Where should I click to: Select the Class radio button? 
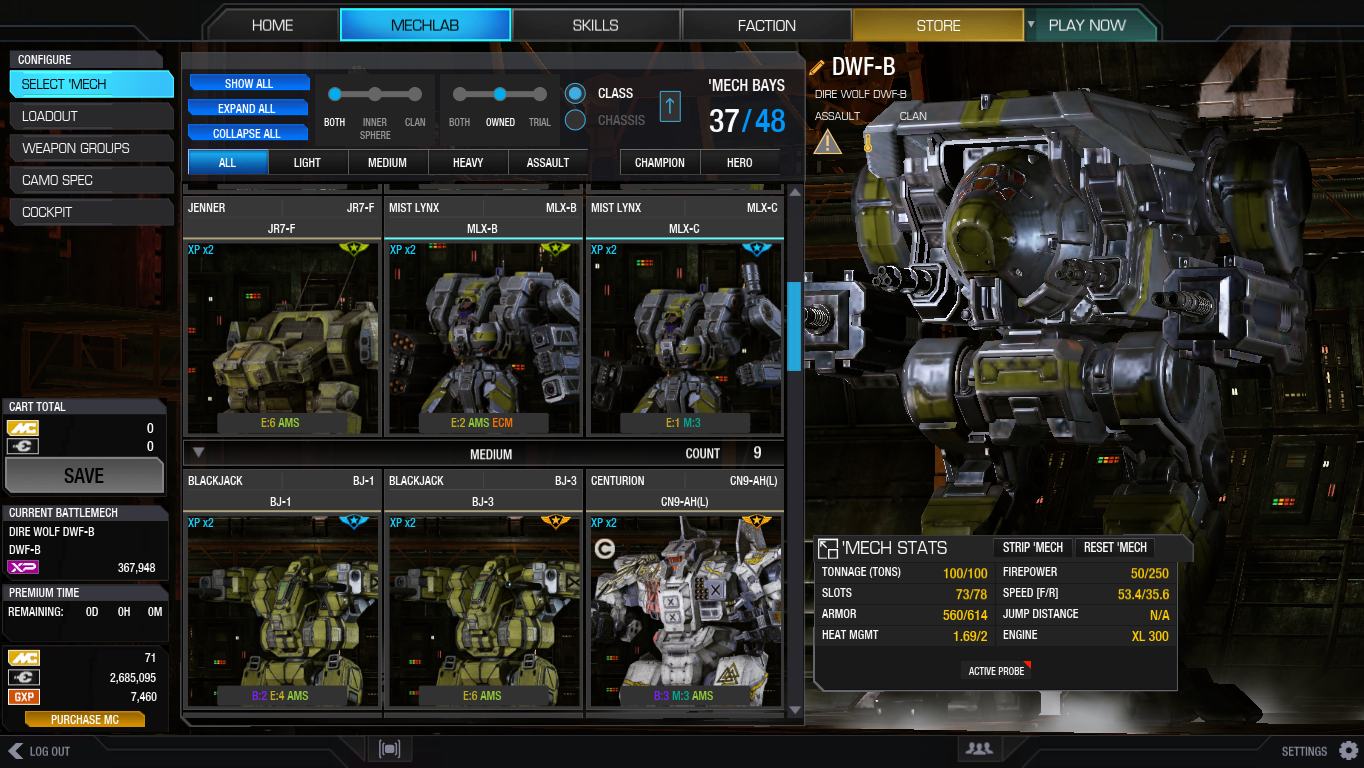pyautogui.click(x=575, y=93)
